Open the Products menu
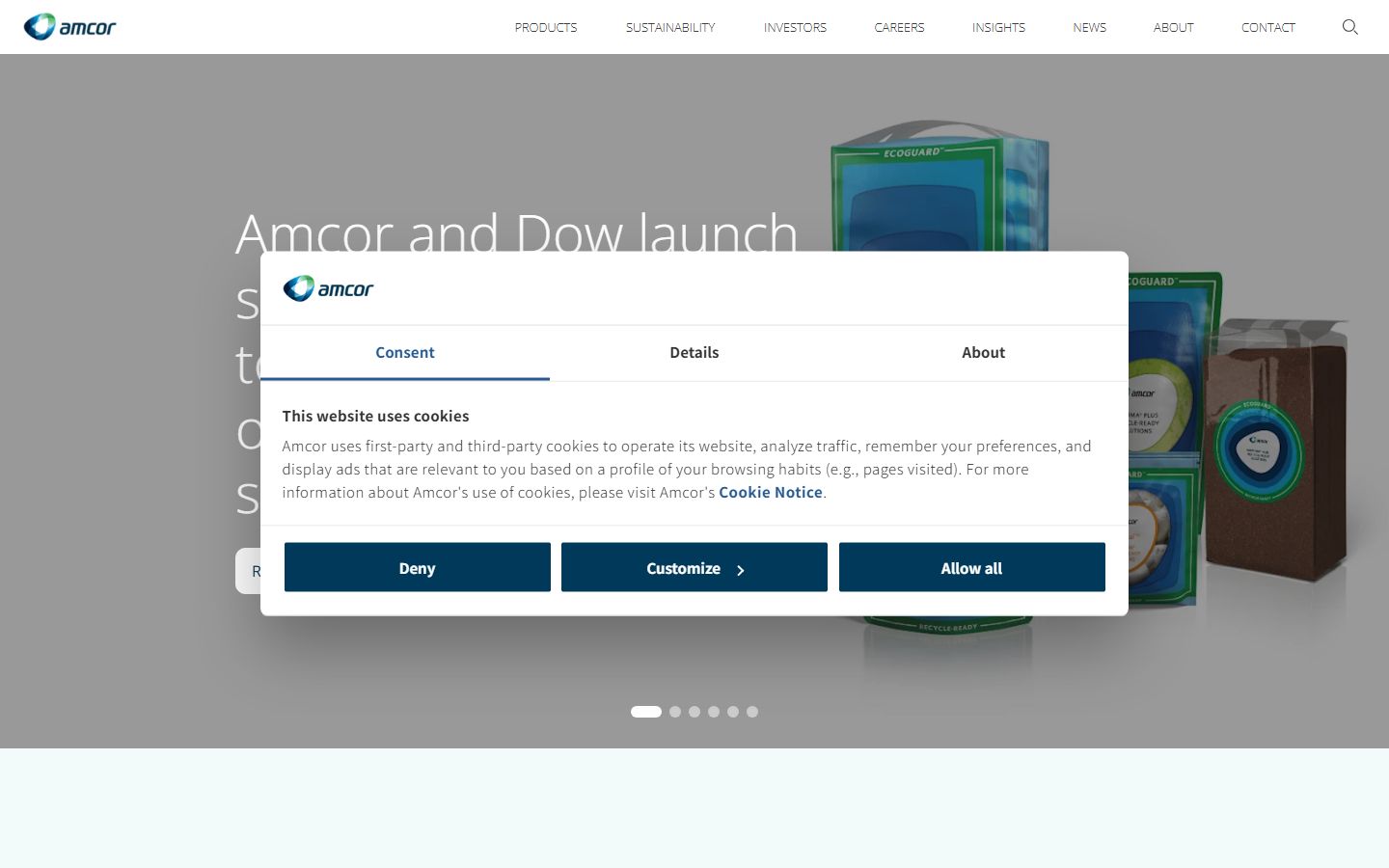Screen dimensions: 1389x868 click(546, 27)
